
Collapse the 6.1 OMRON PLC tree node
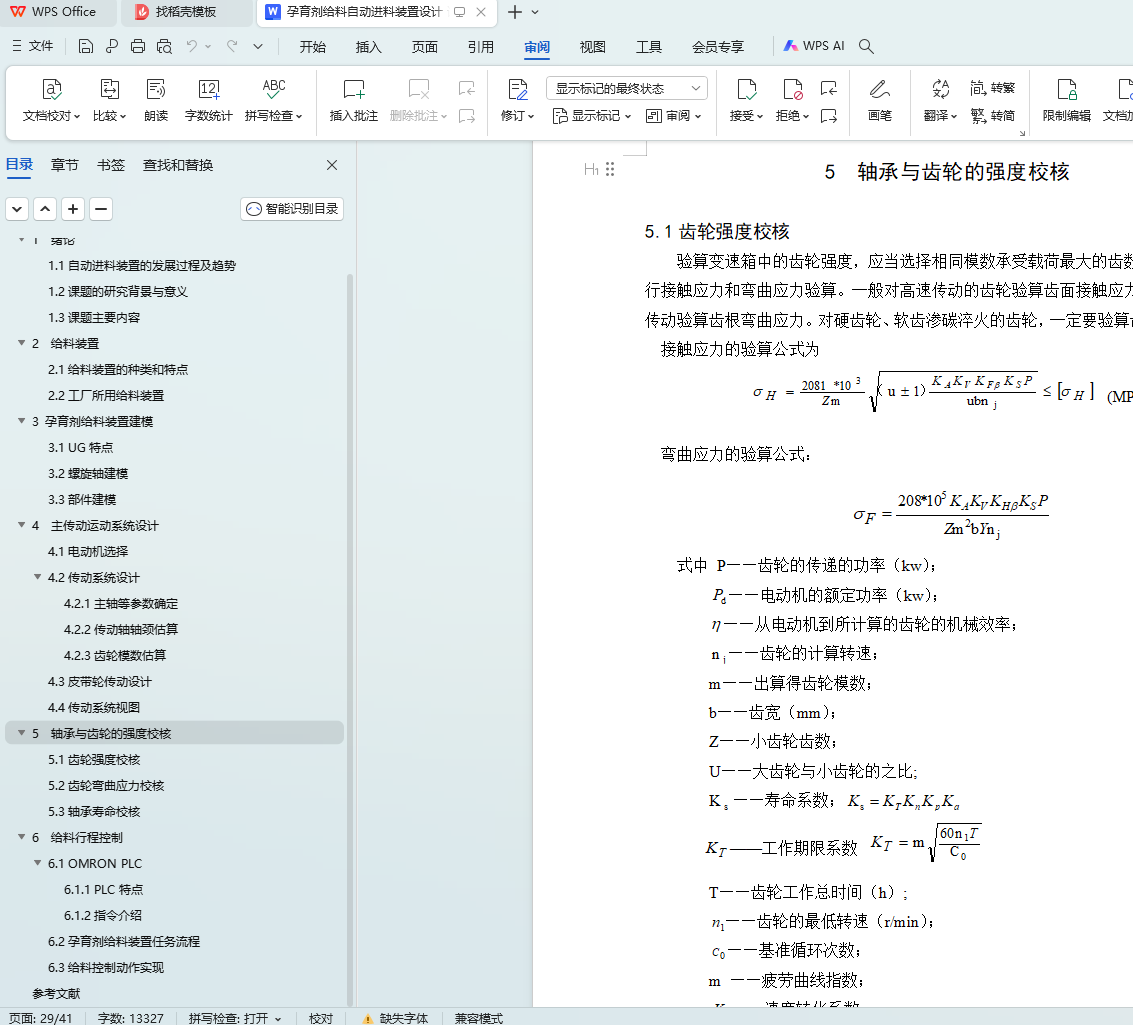[x=38, y=862]
